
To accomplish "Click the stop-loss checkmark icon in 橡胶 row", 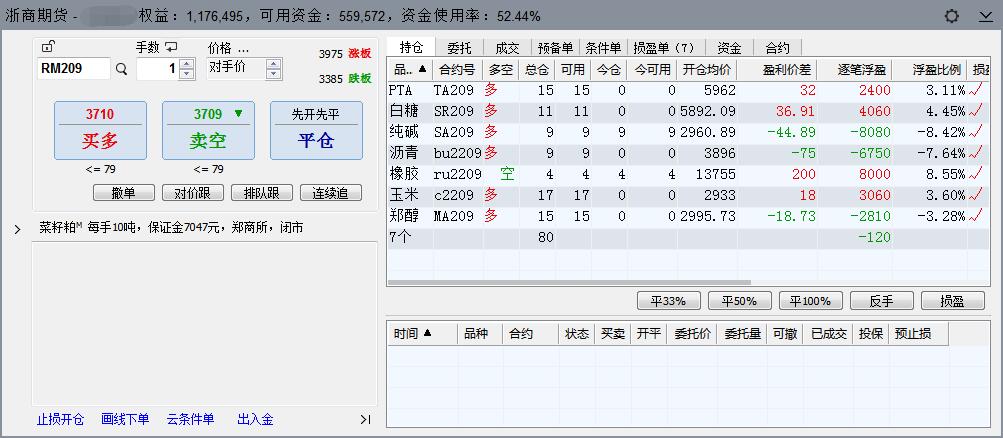I will 976,174.
